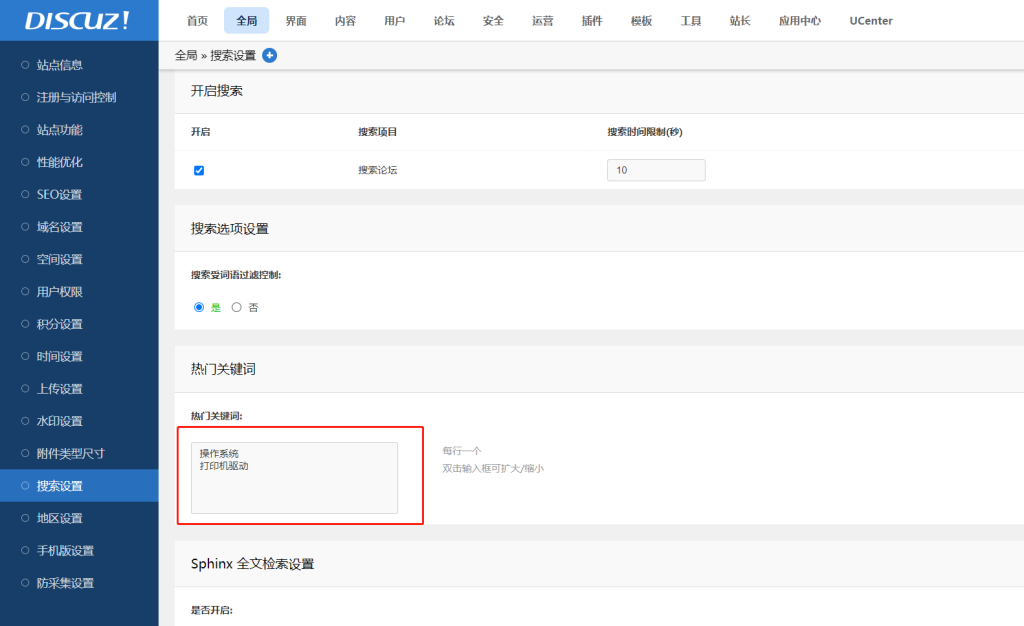The width and height of the screenshot is (1024, 626).
Task: Open 注册与访问控制 in the sidebar
Action: click(x=76, y=98)
